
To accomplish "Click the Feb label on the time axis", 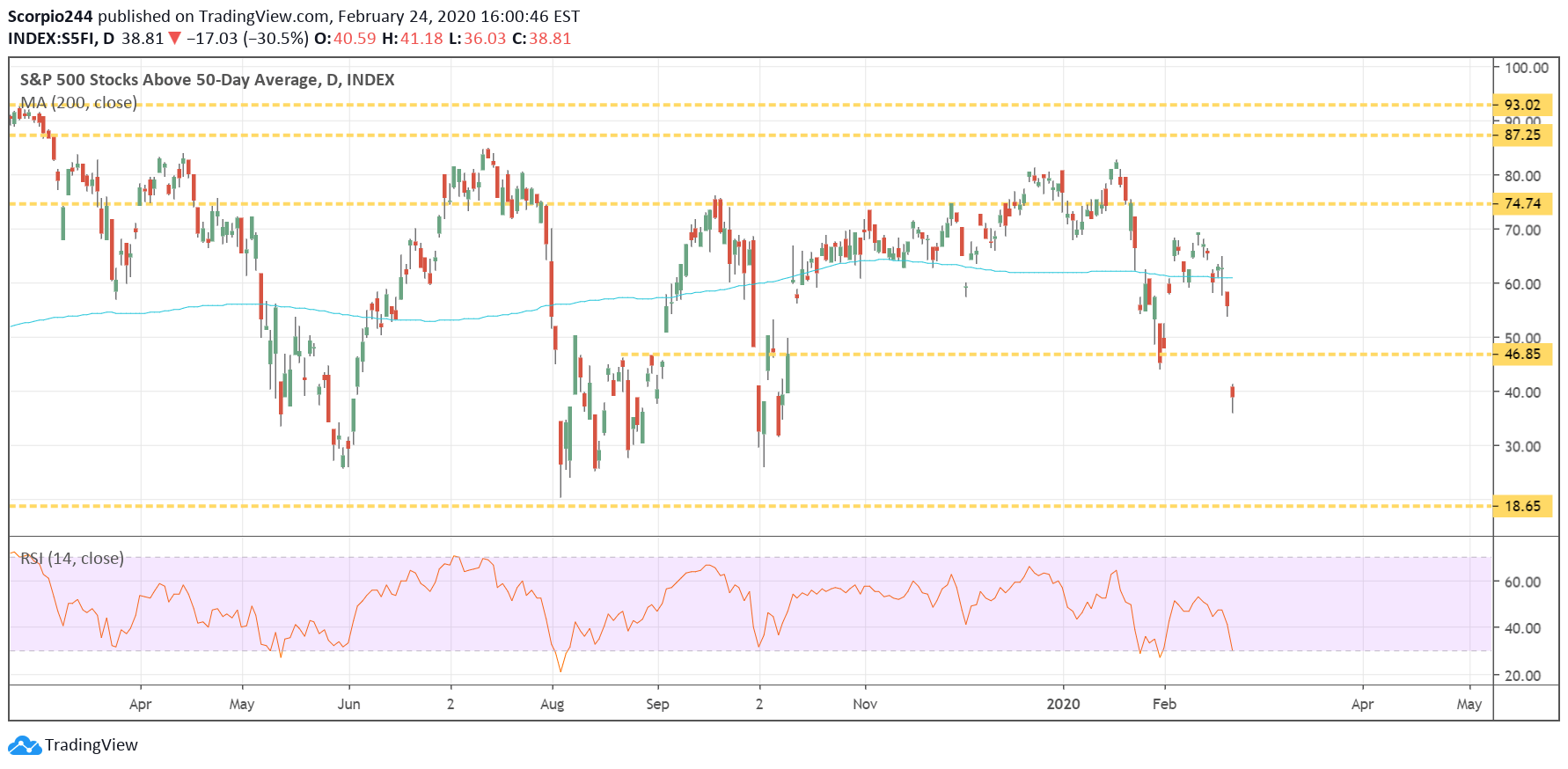I will [1165, 704].
